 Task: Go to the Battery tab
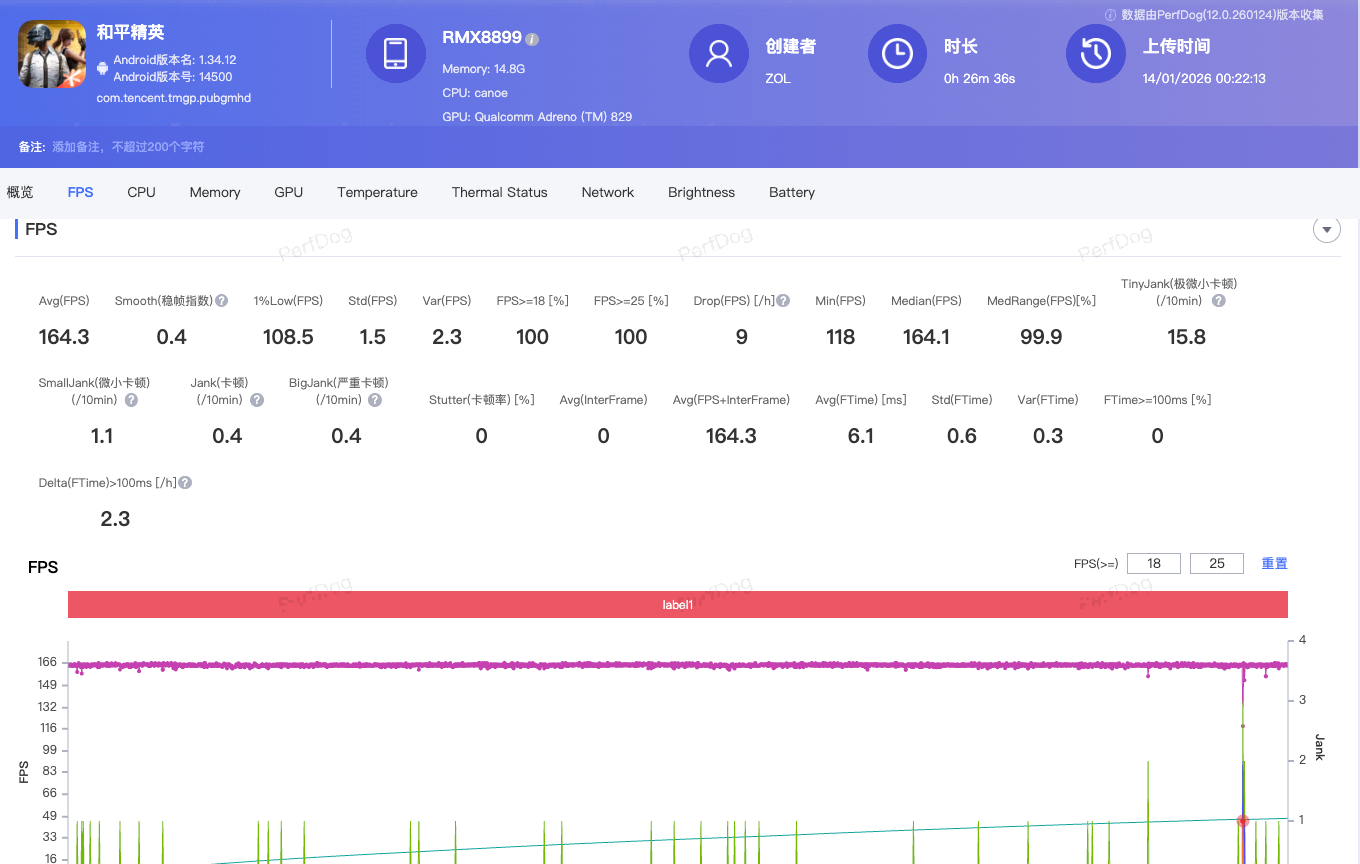click(791, 192)
